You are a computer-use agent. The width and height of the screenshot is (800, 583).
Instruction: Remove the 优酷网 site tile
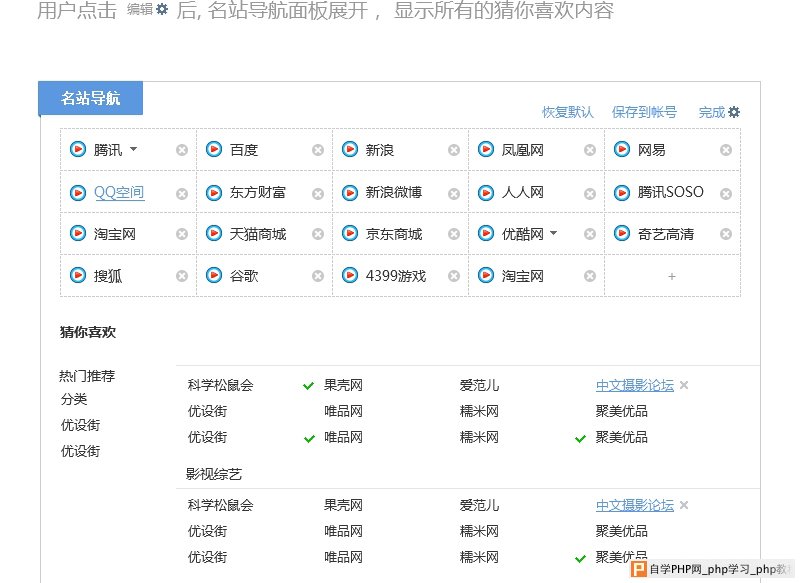tap(590, 234)
